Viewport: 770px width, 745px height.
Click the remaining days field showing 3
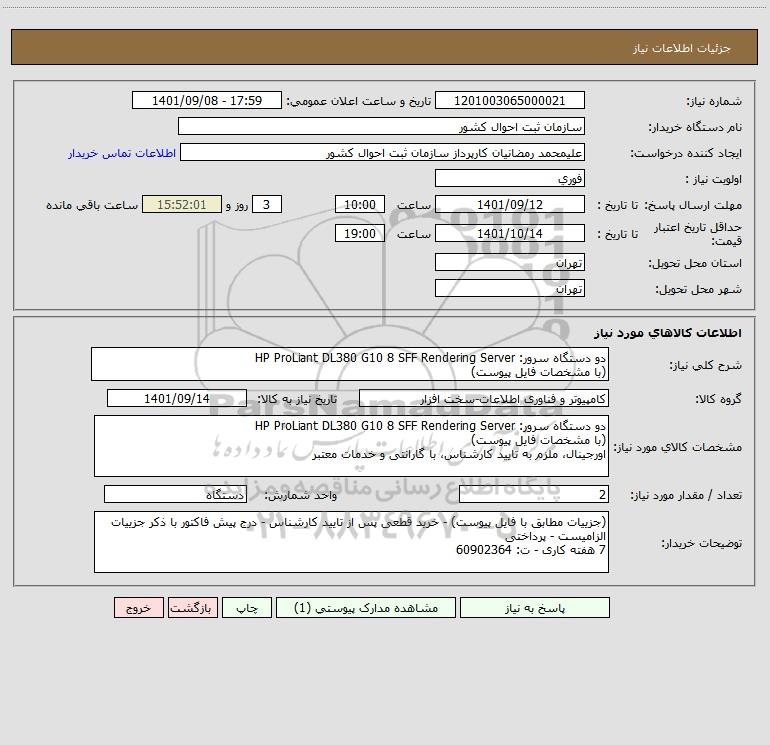(267, 204)
